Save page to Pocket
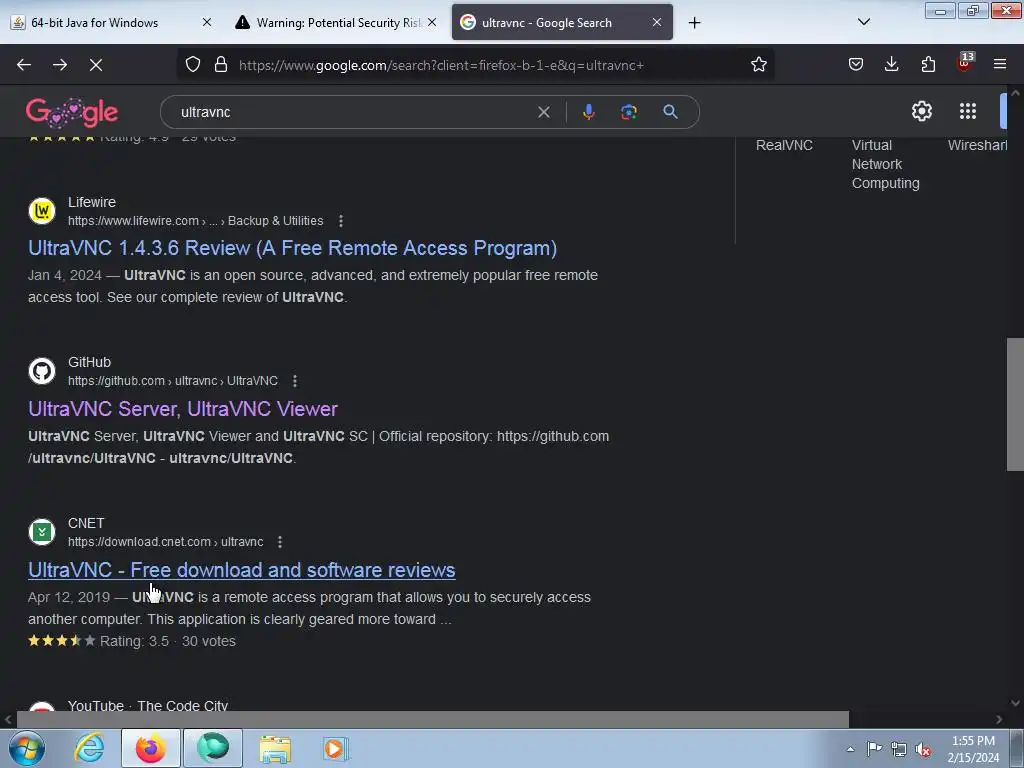Image resolution: width=1024 pixels, height=768 pixels. (x=856, y=65)
